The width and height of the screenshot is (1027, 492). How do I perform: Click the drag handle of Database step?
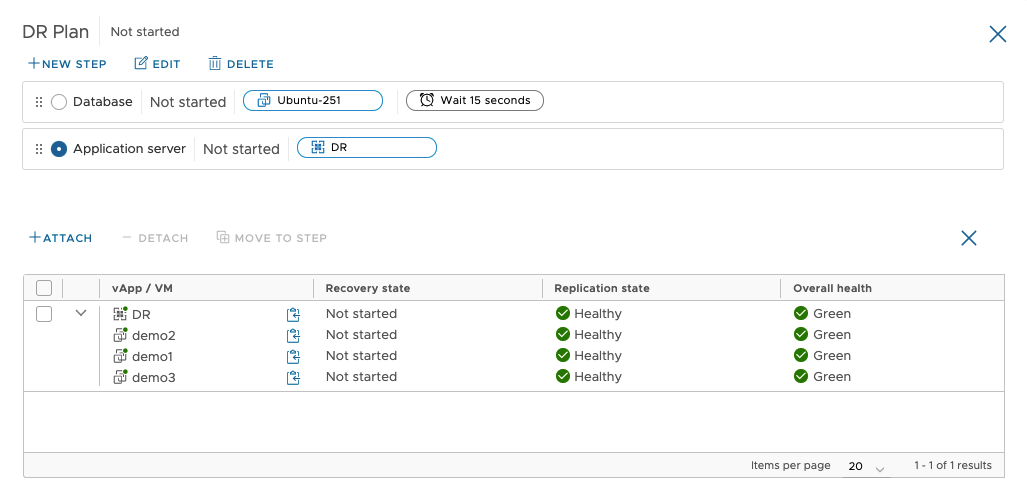click(x=39, y=102)
